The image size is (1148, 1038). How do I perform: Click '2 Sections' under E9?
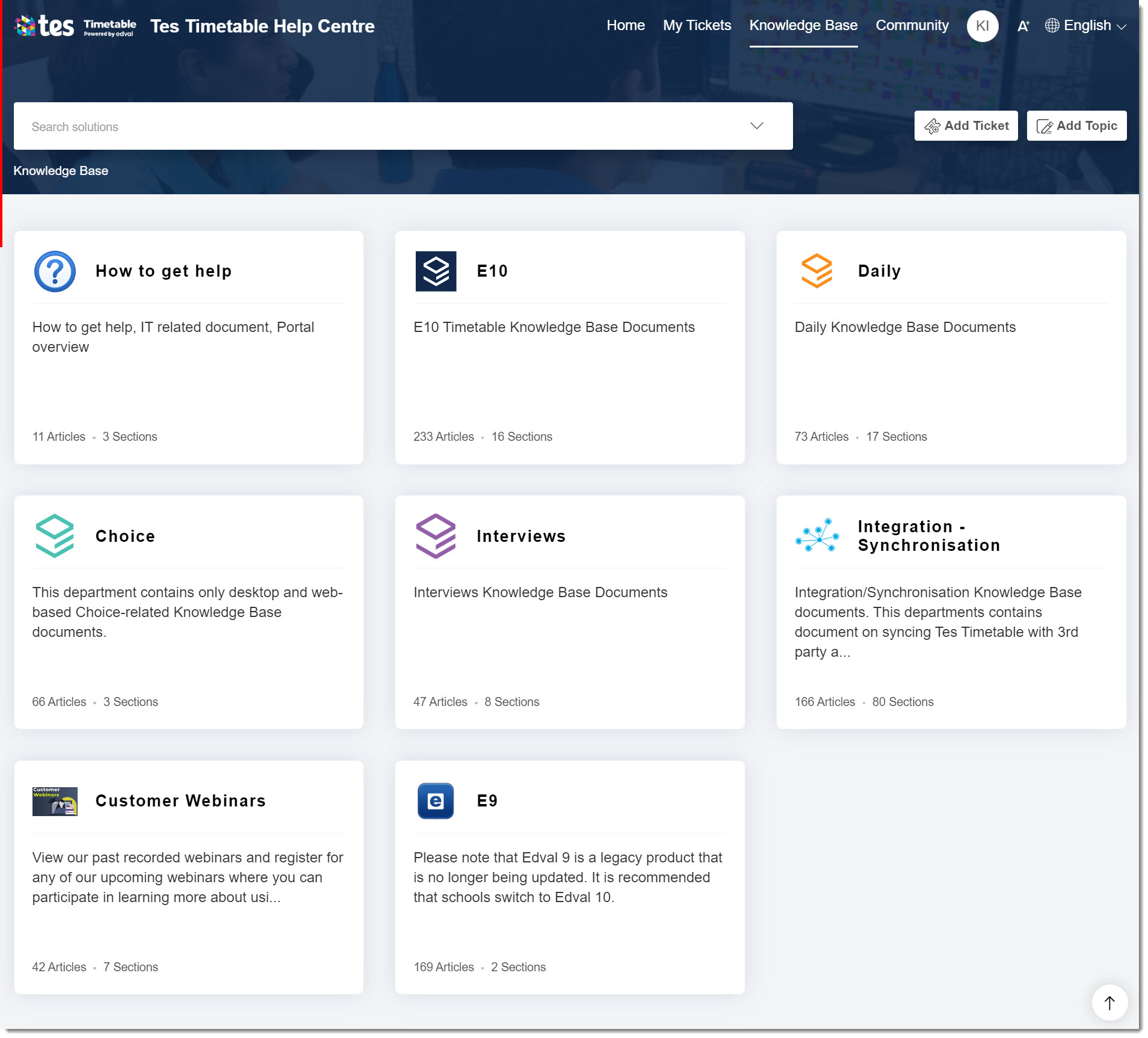tap(518, 967)
